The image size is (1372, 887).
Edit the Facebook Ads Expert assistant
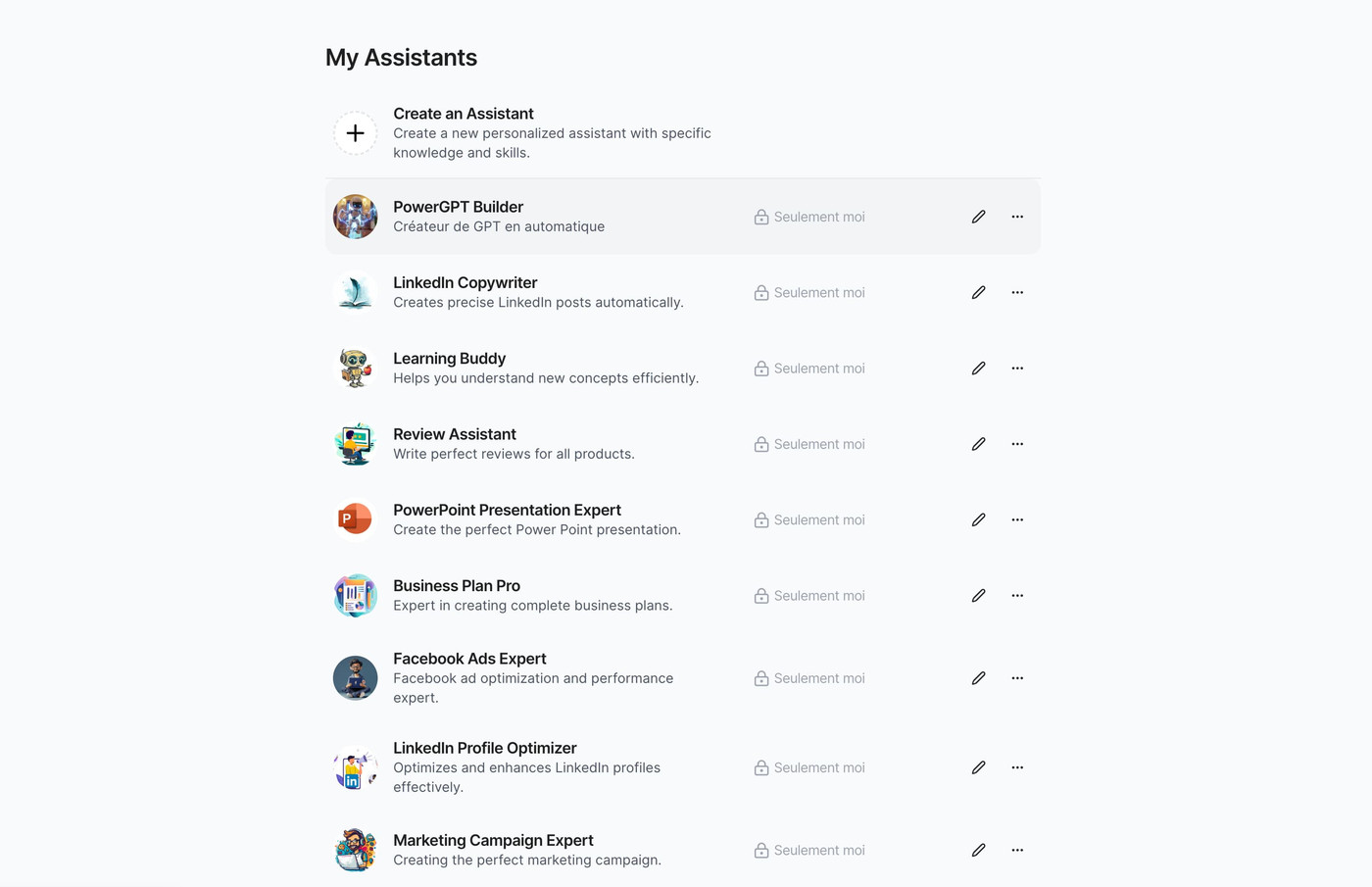(978, 678)
